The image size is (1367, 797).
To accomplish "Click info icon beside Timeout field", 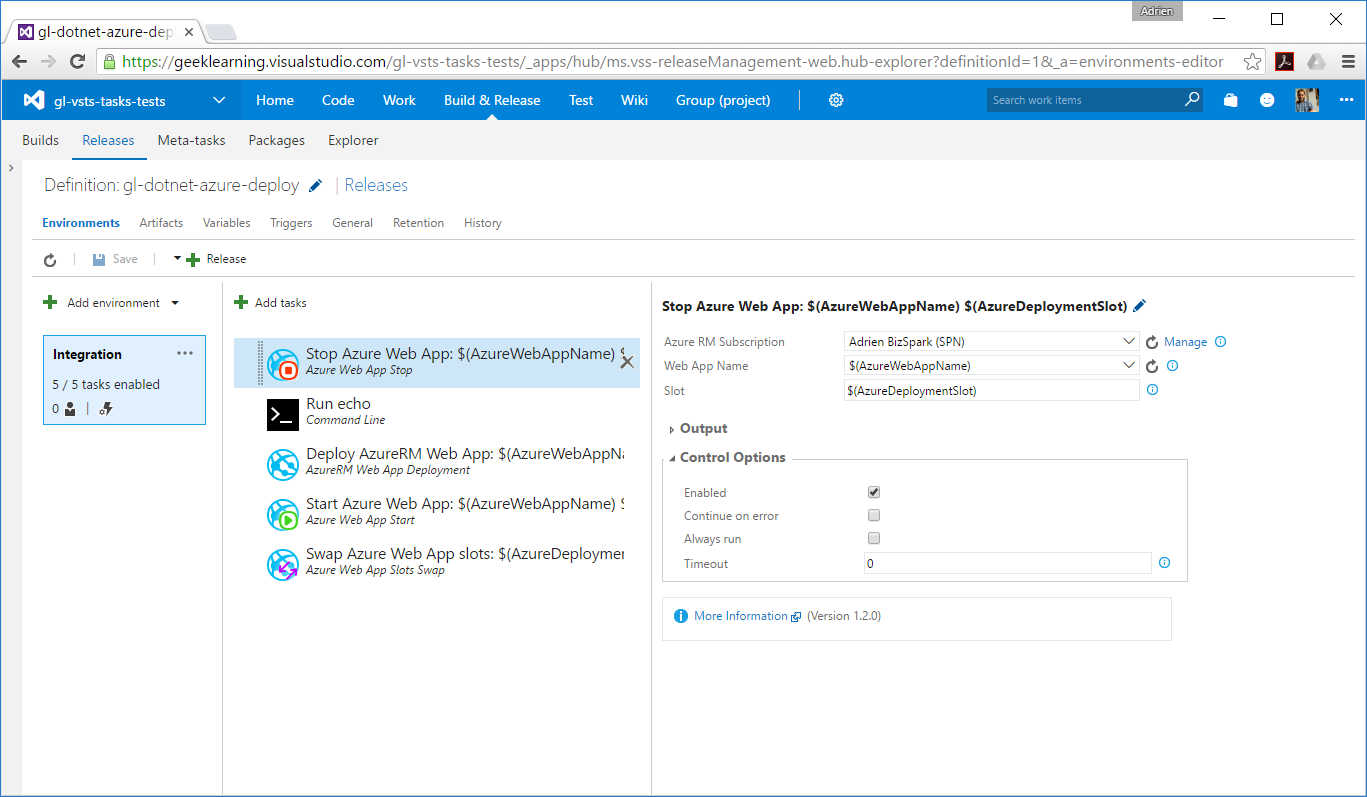I will click(x=1164, y=563).
